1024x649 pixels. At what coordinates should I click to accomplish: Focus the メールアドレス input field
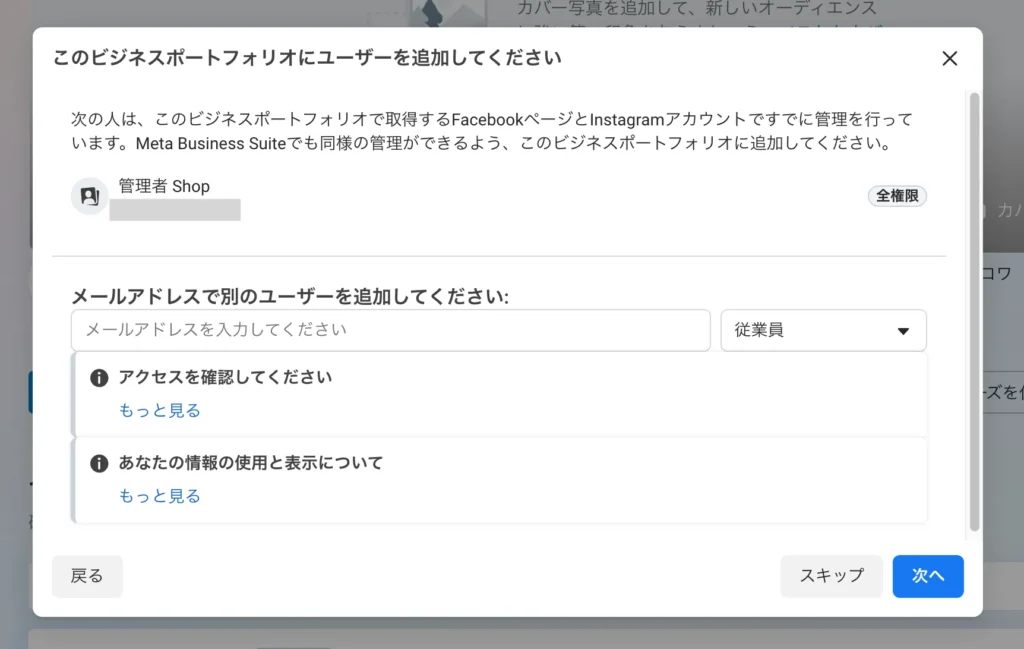(390, 330)
